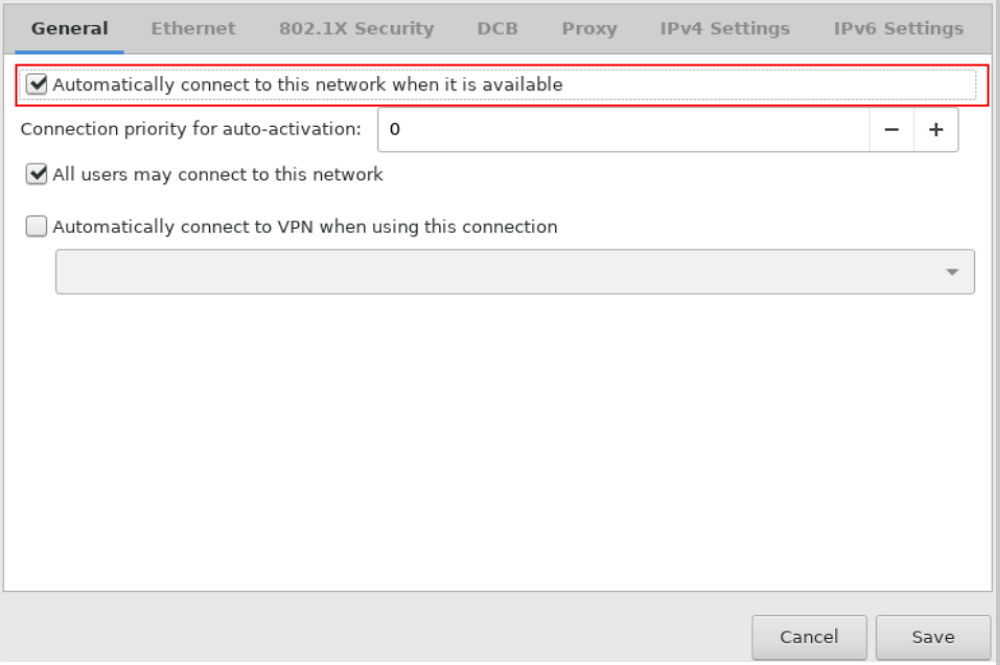The image size is (1000, 665).
Task: Focus the connection priority number field
Action: pos(620,130)
